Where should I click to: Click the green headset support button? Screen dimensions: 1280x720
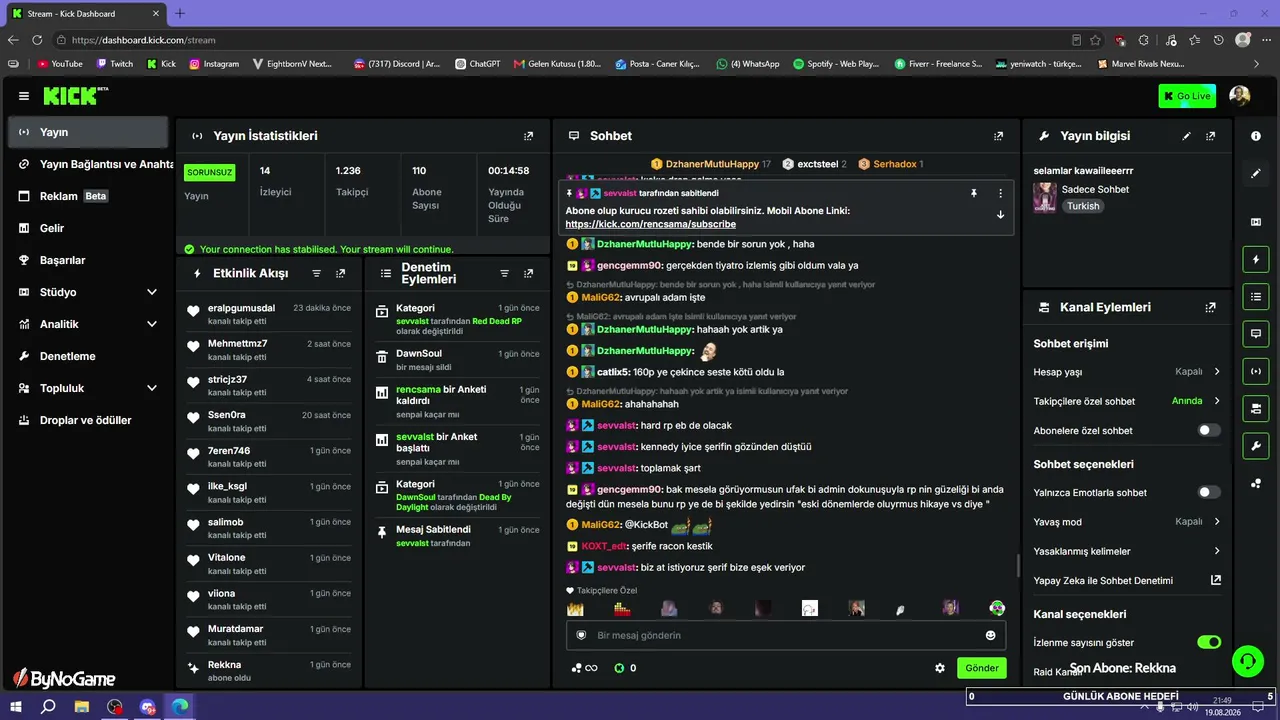[x=1247, y=661]
